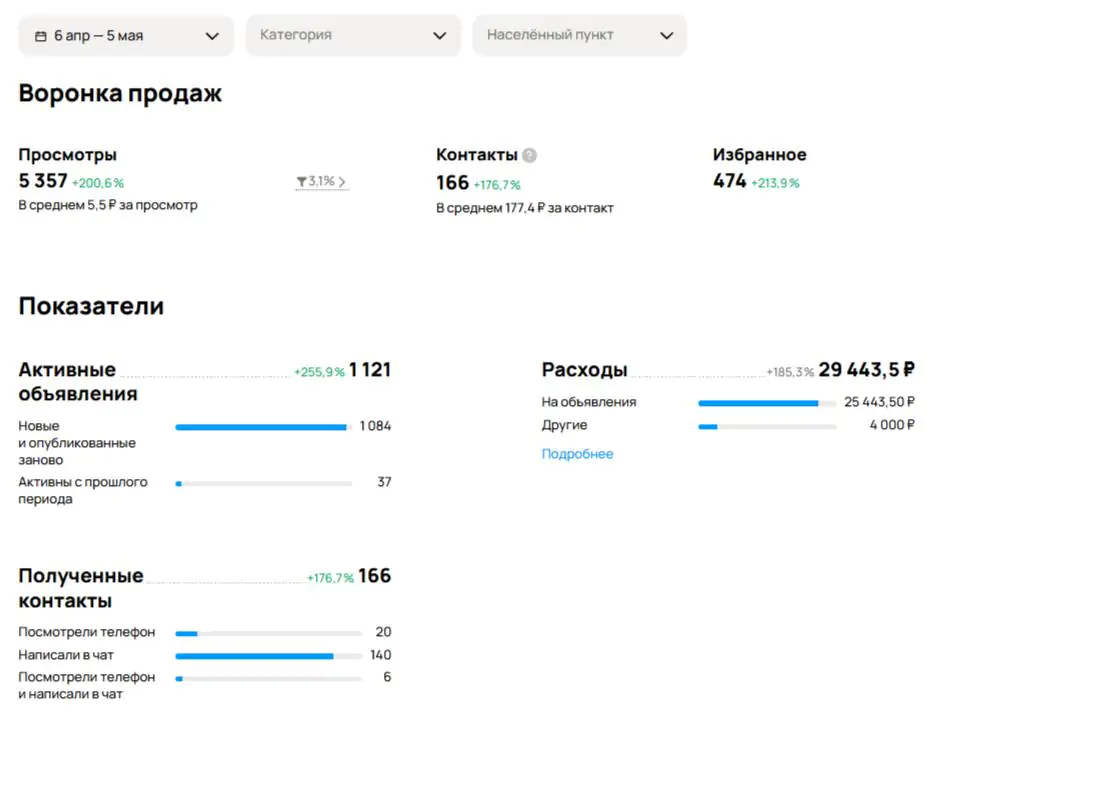This screenshot has height=801, width=1102.
Task: Click the Показатели heading
Action: [x=91, y=306]
